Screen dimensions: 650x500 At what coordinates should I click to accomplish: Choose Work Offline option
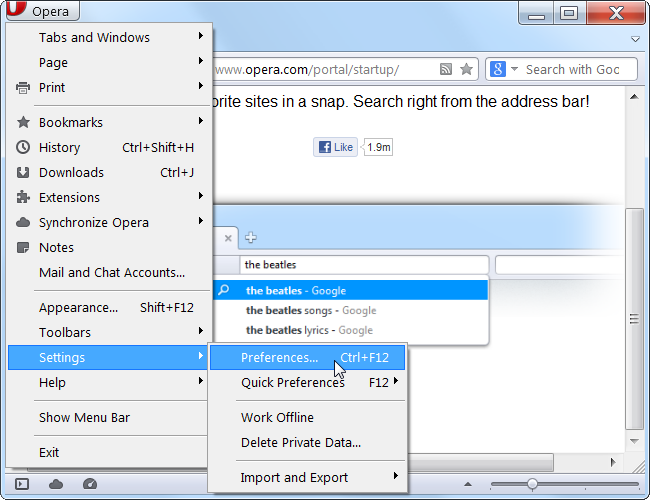(x=307, y=417)
